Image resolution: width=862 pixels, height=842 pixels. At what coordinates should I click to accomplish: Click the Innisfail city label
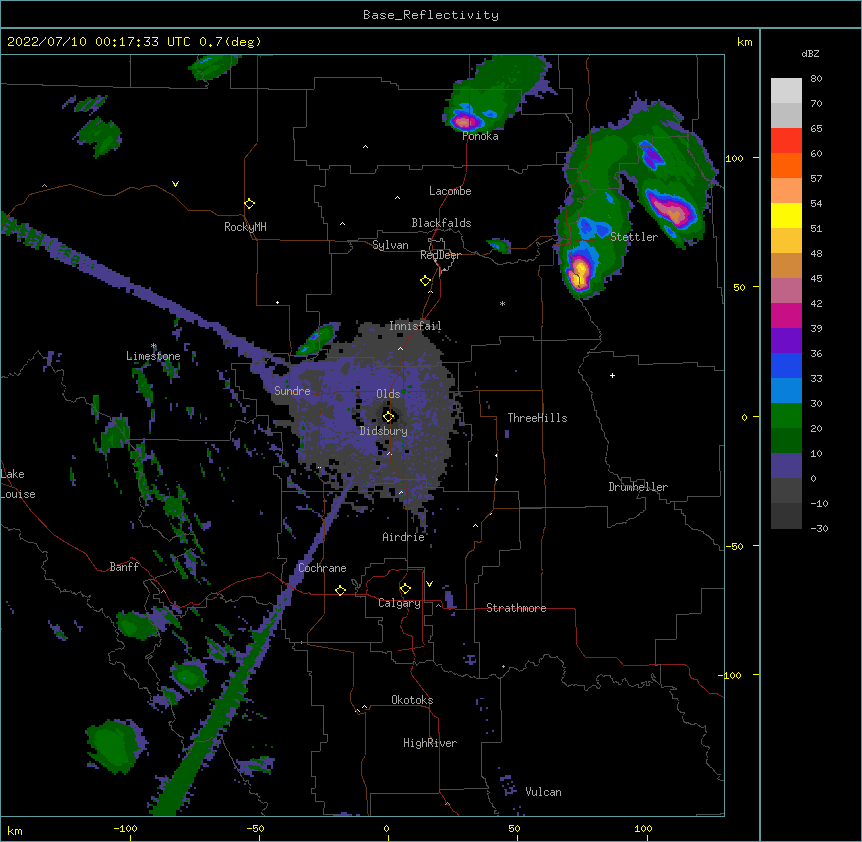coord(415,326)
